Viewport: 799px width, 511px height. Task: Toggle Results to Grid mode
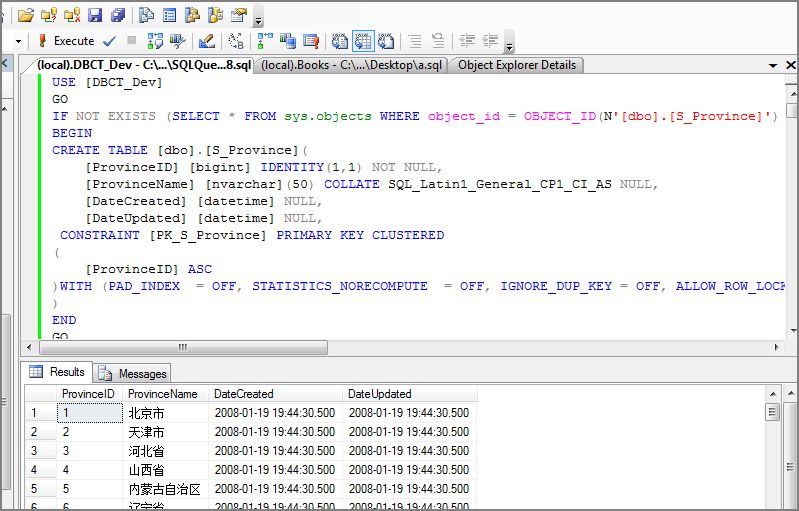point(363,41)
